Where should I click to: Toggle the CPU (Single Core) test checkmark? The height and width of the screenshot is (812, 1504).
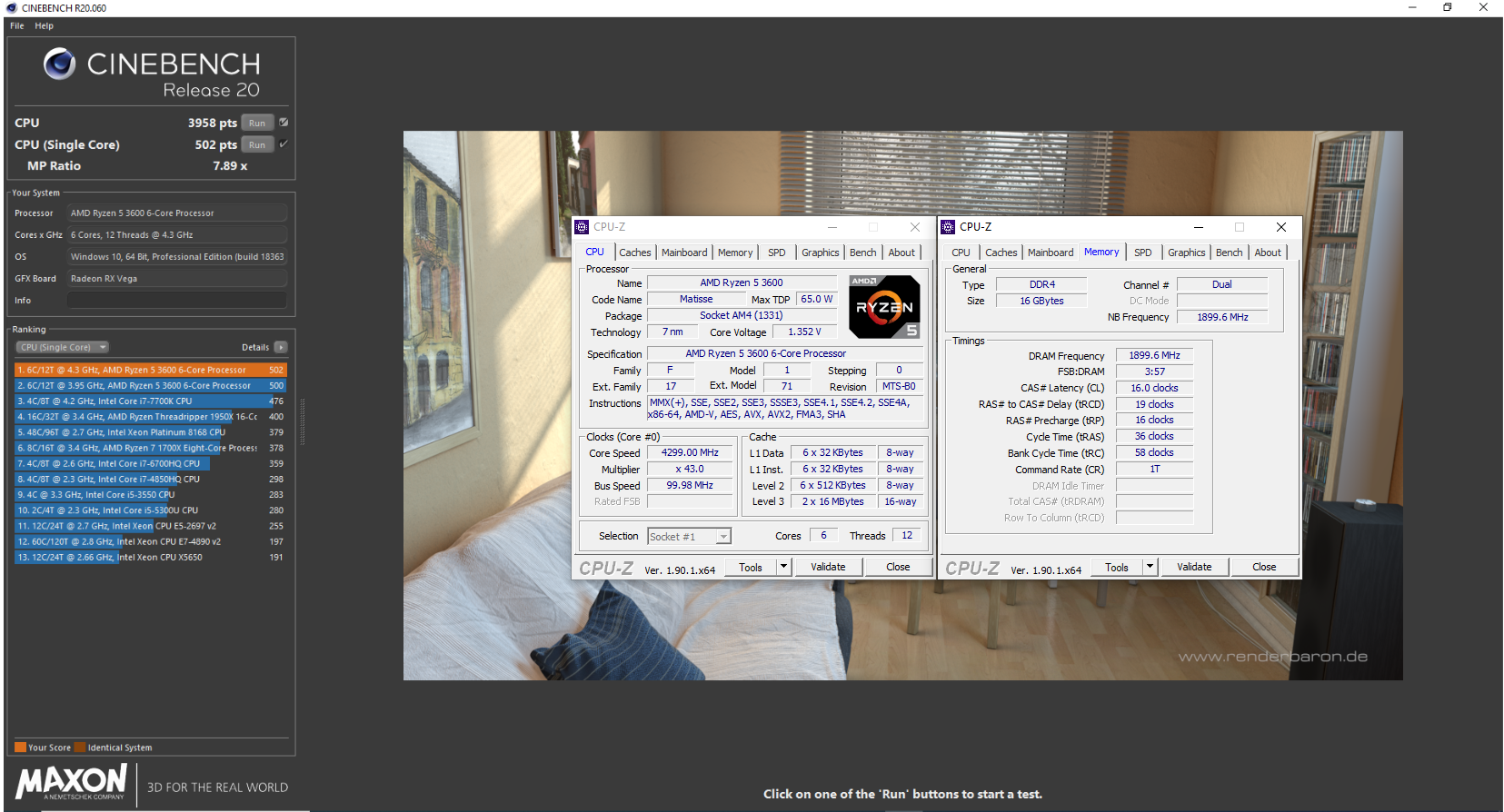coord(284,144)
